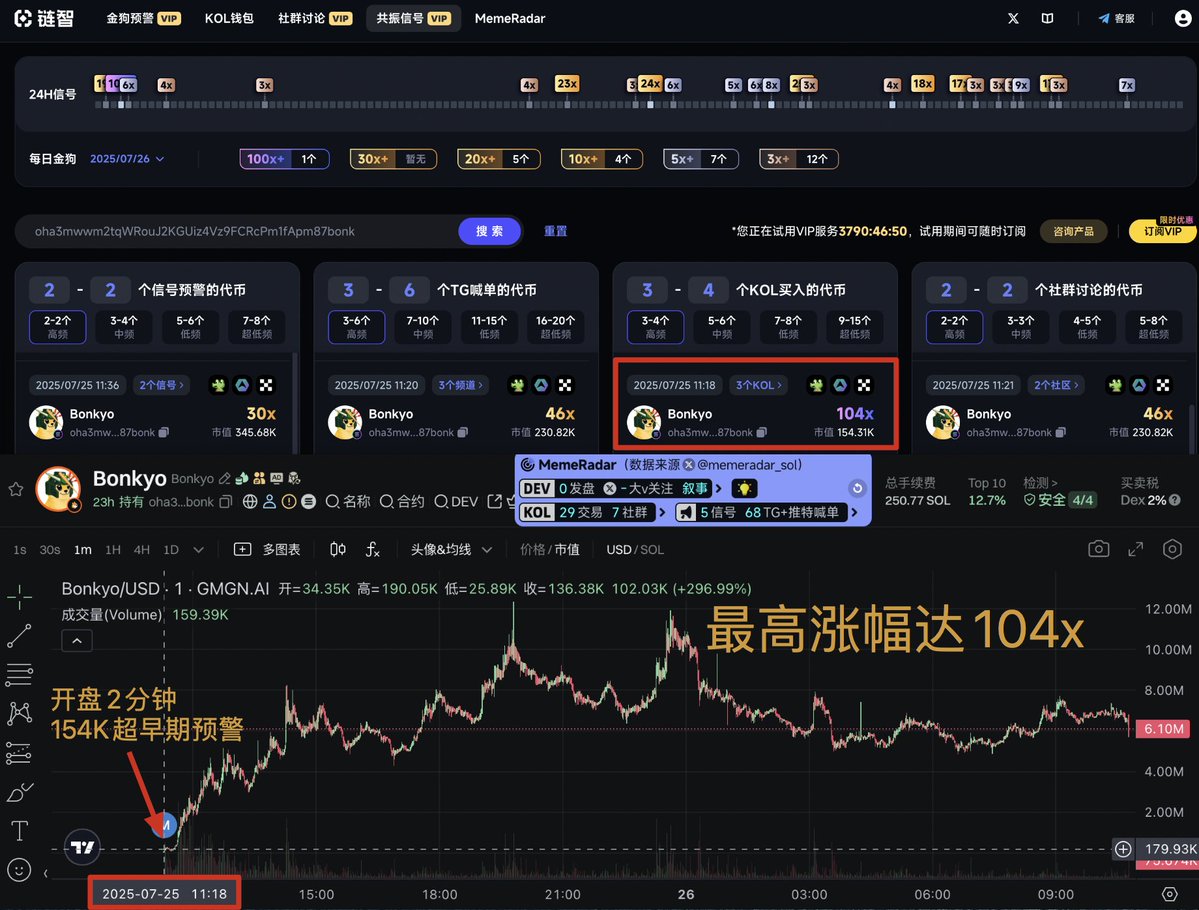Open the 多图表 multi-chart button
1199x910 pixels.
pos(268,550)
